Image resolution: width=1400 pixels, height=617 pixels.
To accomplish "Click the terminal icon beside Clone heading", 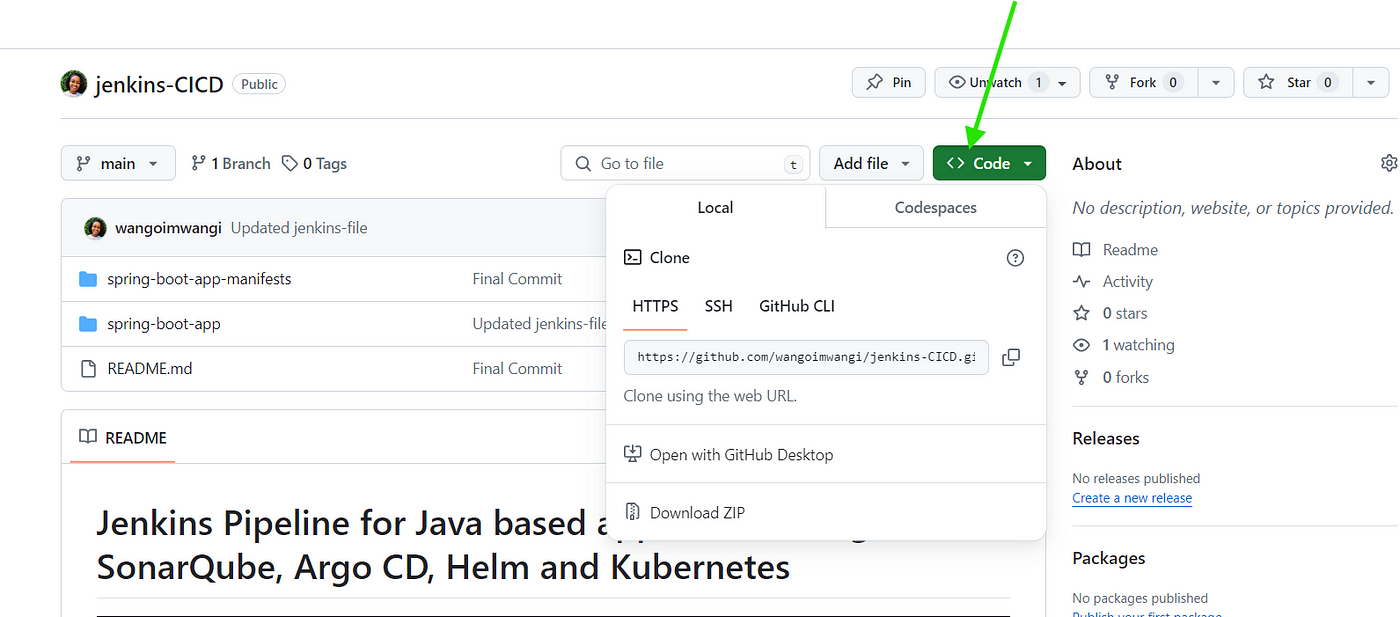I will (x=632, y=257).
